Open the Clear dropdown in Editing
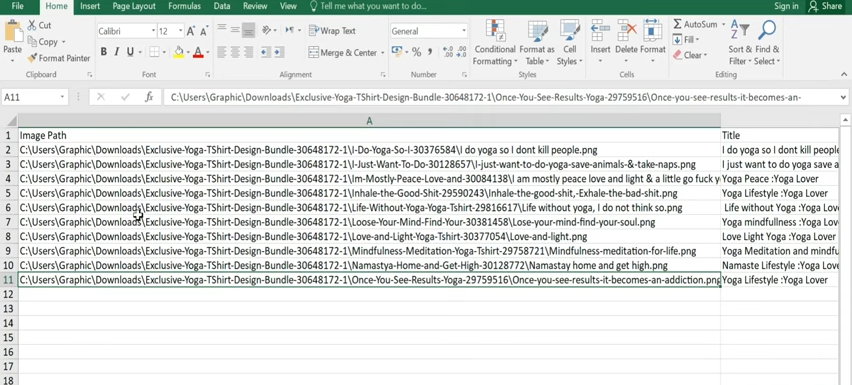Viewport: 852px width, 385px height. pyautogui.click(x=690, y=55)
